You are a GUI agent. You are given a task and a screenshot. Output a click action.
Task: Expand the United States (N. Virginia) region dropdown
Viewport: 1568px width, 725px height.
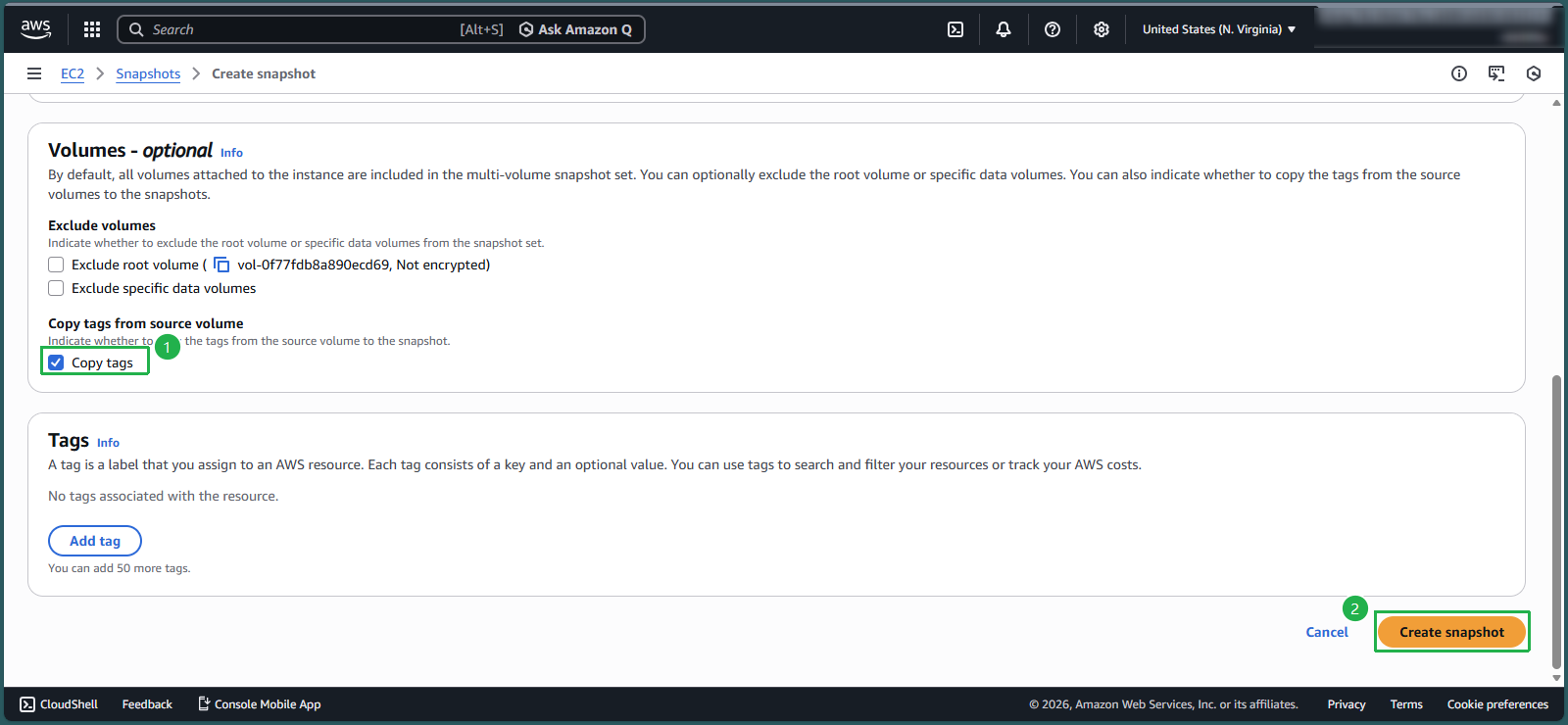[x=1219, y=29]
